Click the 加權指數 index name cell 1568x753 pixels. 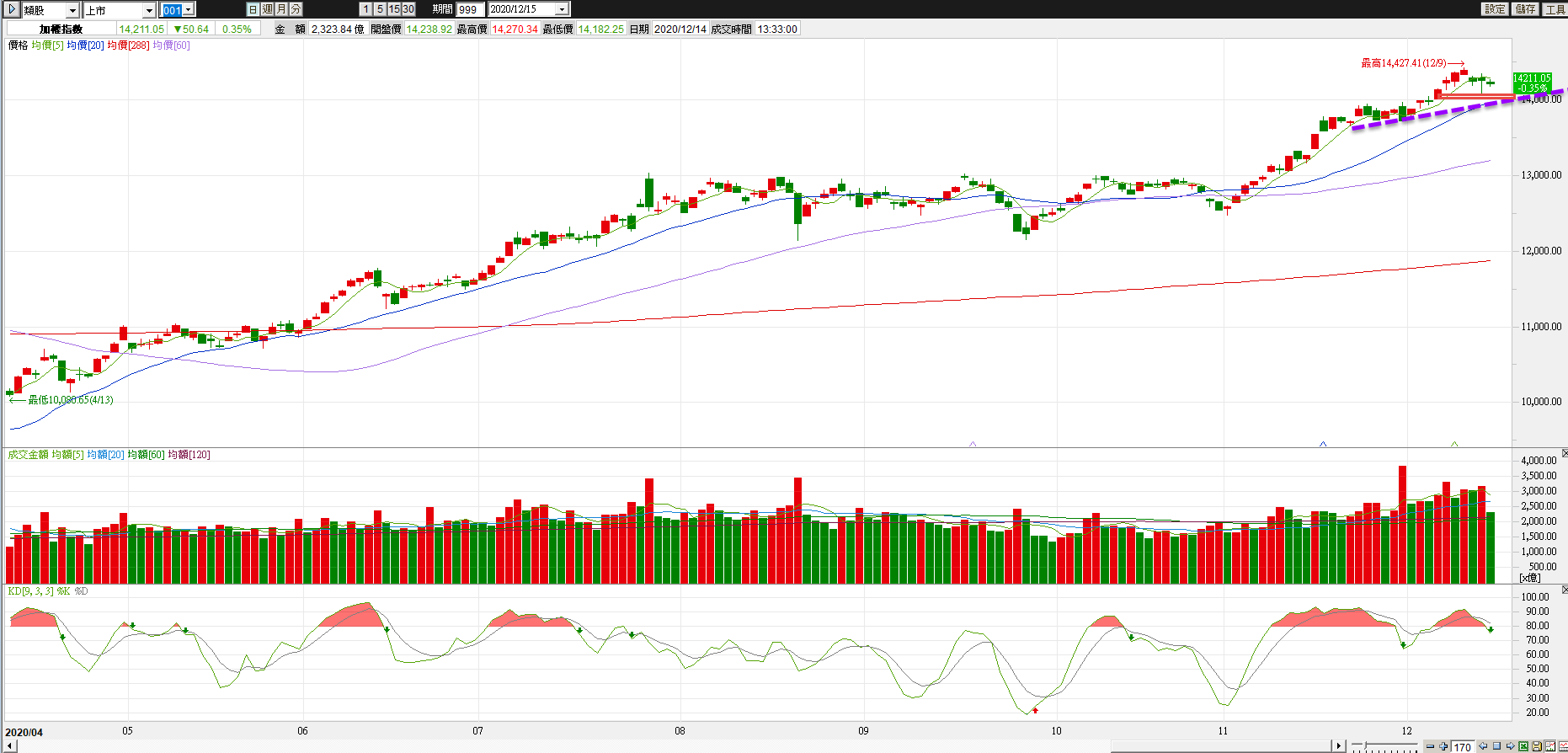tap(61, 29)
